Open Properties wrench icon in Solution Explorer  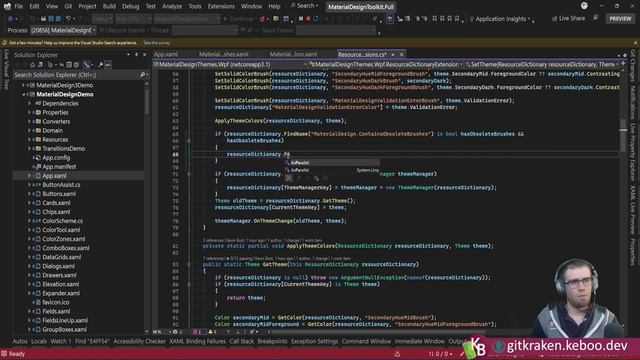100,65
